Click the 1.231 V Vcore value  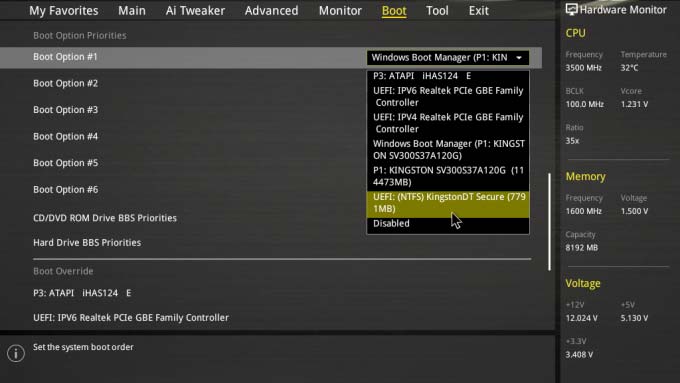[x=634, y=104]
